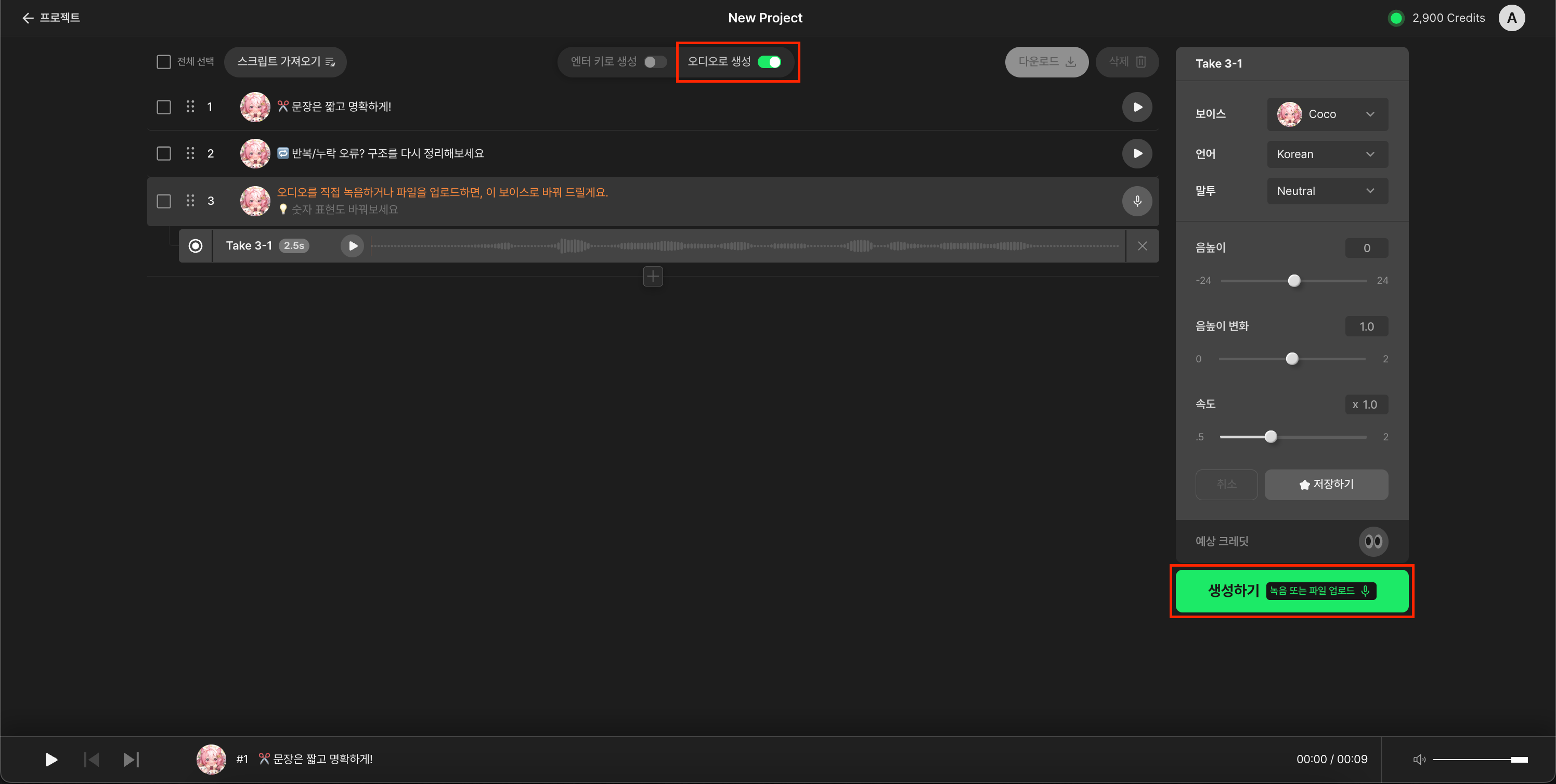Image resolution: width=1556 pixels, height=784 pixels.
Task: Expand the Korean language dropdown
Action: tap(1327, 154)
